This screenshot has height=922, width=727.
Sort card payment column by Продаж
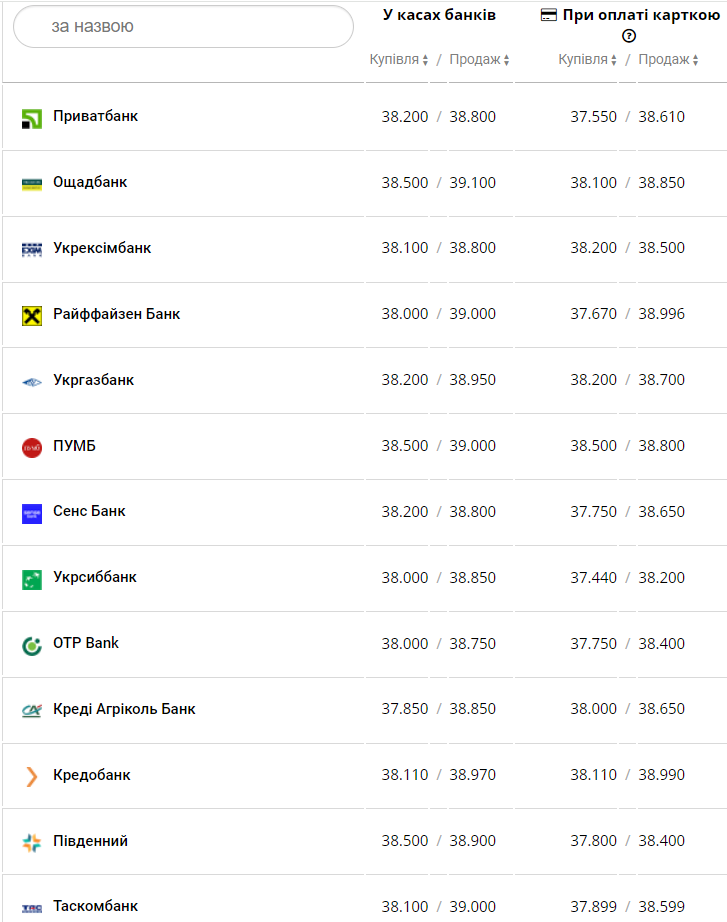point(669,60)
